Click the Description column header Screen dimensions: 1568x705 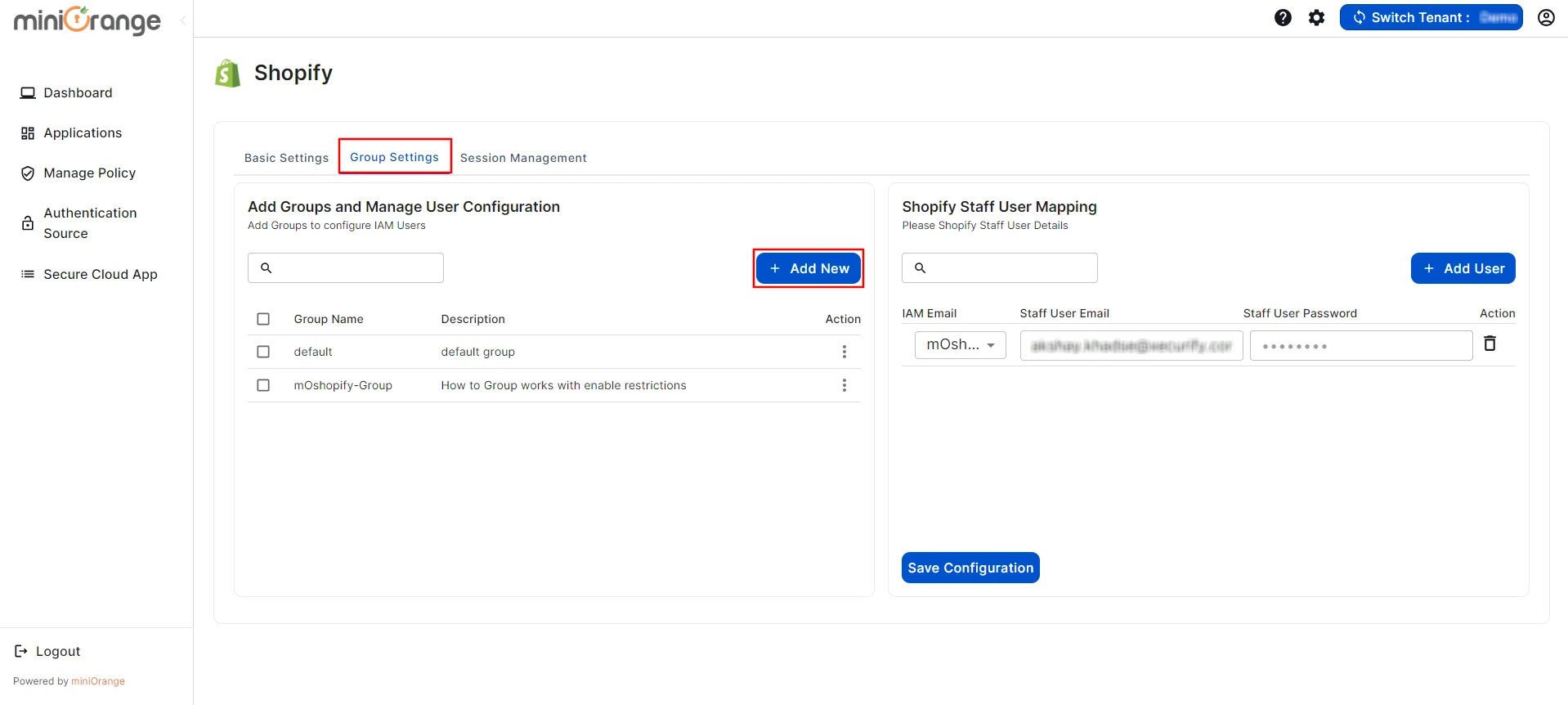[473, 319]
